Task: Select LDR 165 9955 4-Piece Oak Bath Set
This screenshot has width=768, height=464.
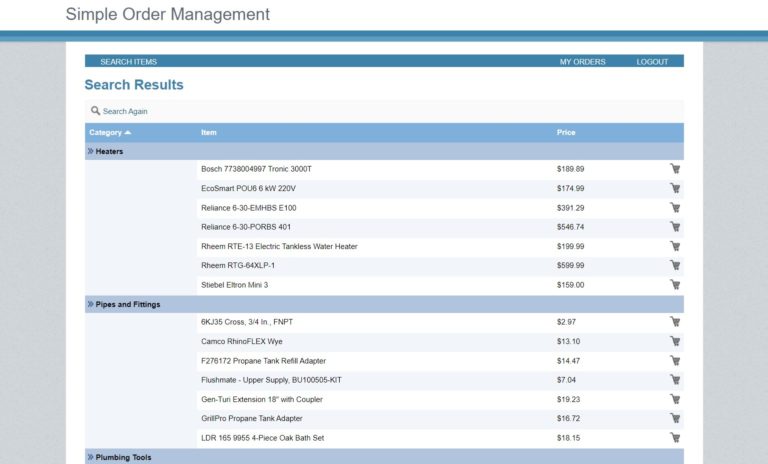Action: (263, 438)
